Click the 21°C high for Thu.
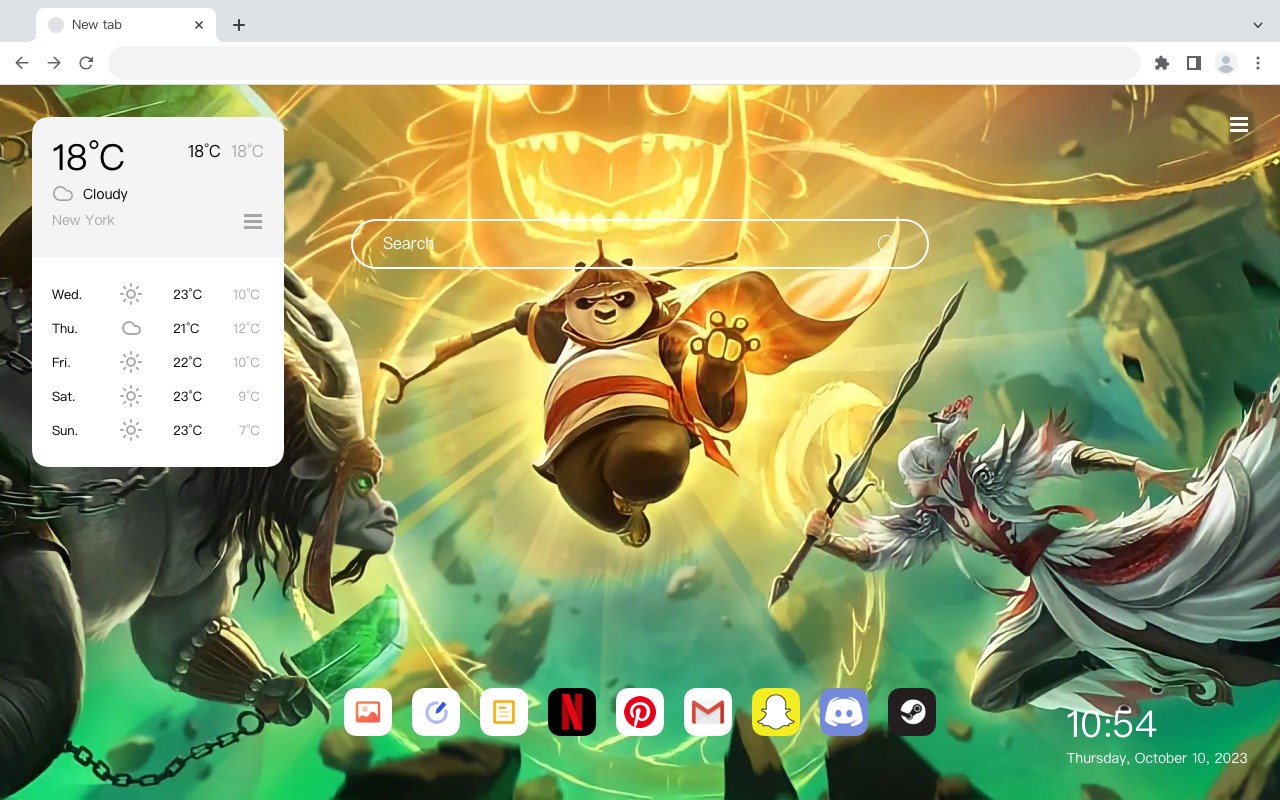Image resolution: width=1280 pixels, height=800 pixels. pyautogui.click(x=186, y=328)
